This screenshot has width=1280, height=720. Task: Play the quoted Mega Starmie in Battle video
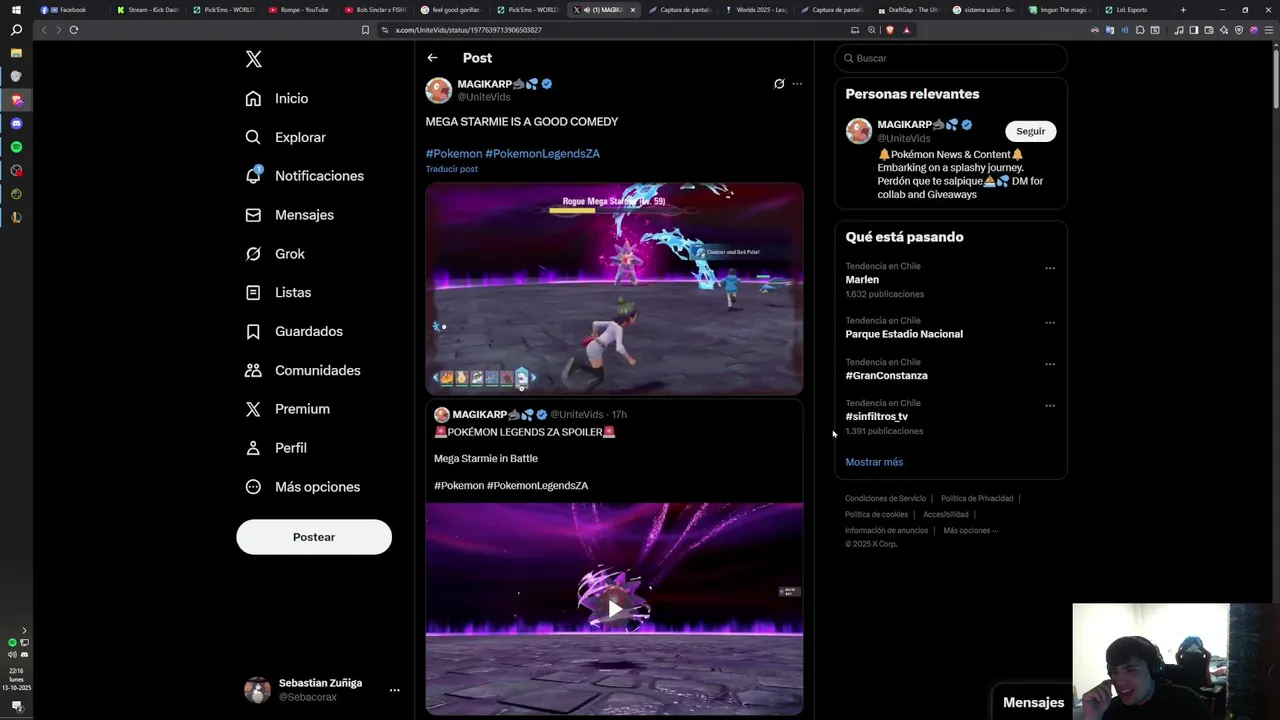[x=614, y=608]
